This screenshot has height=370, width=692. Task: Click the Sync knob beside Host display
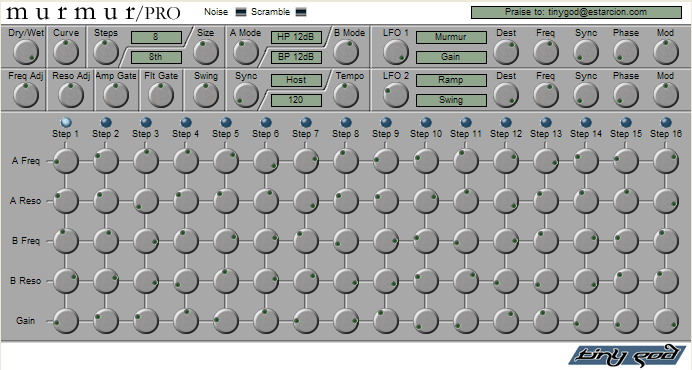(246, 95)
